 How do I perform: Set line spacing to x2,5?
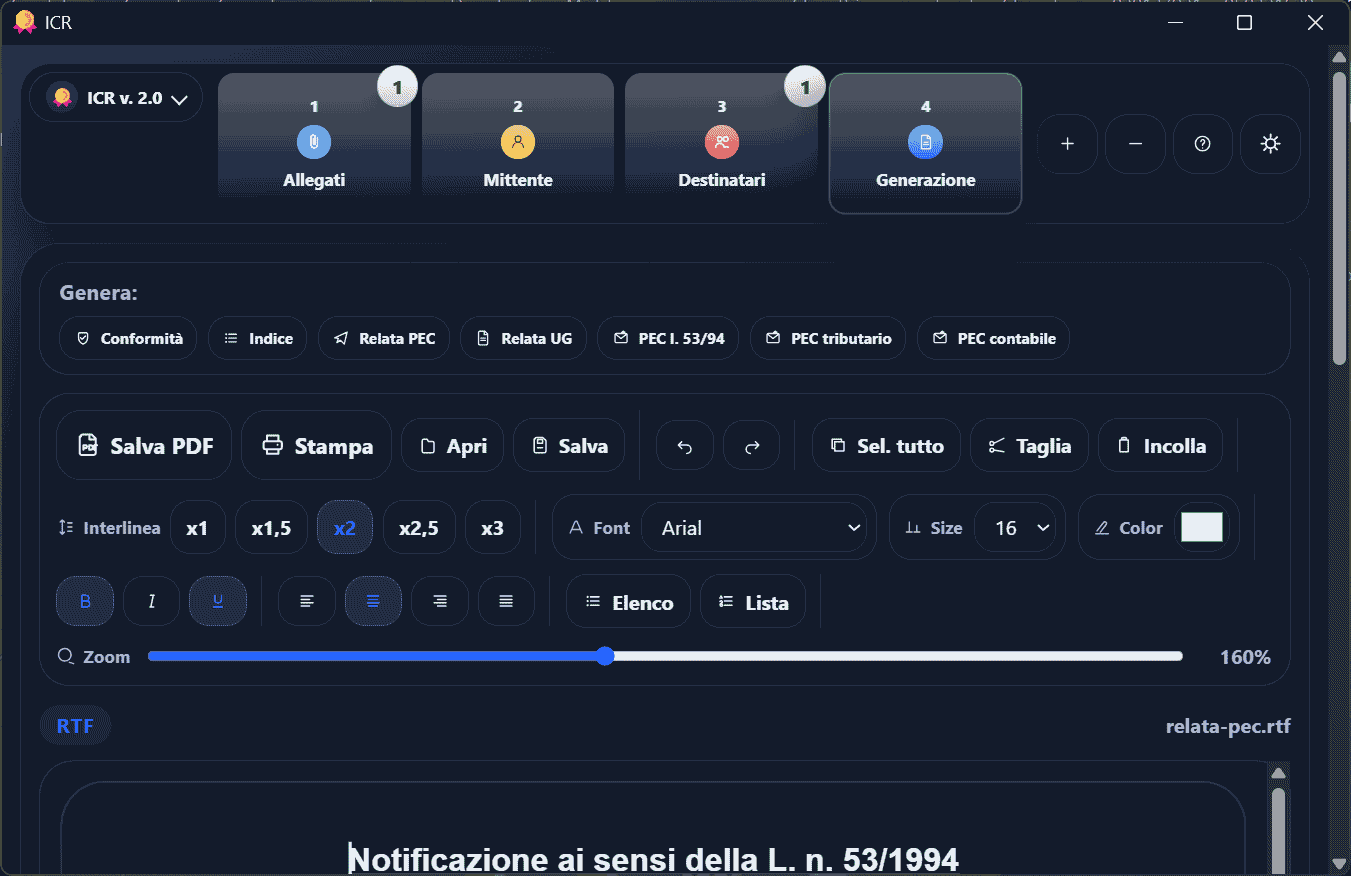(419, 528)
